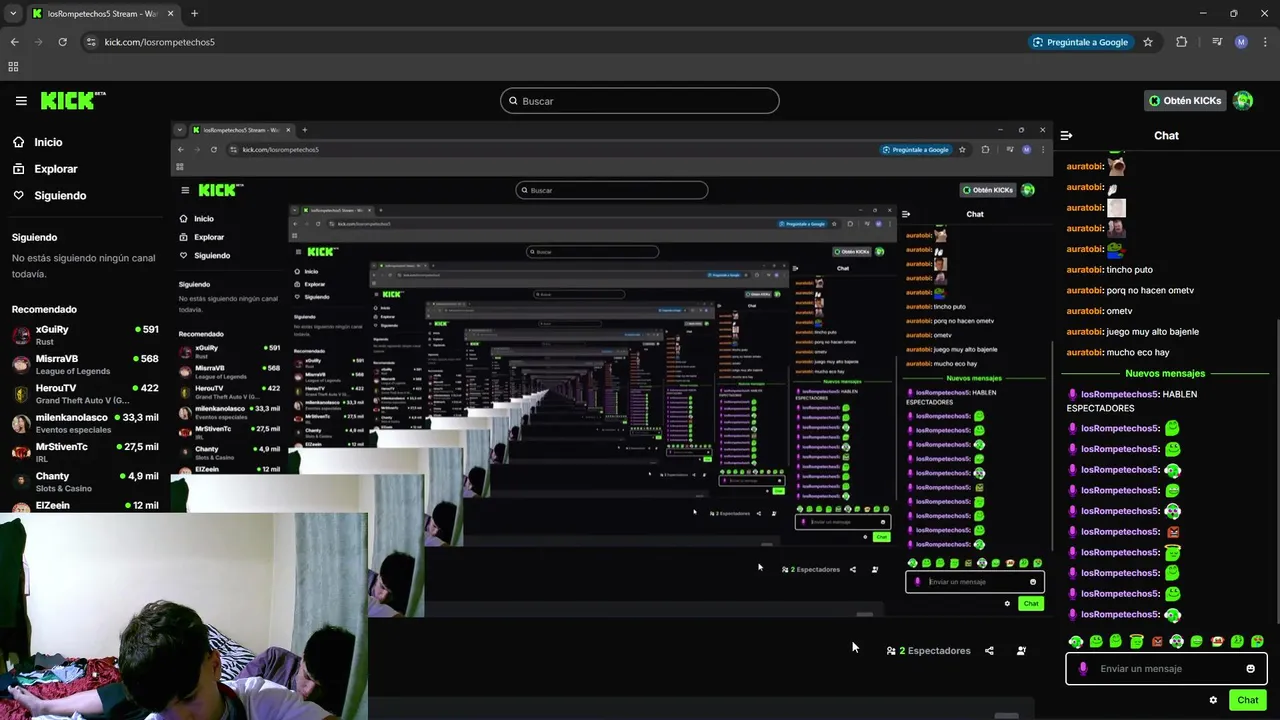The height and width of the screenshot is (720, 1280).
Task: Jump to Nuevos mensajes in the outermost chat
Action: [x=1165, y=373]
